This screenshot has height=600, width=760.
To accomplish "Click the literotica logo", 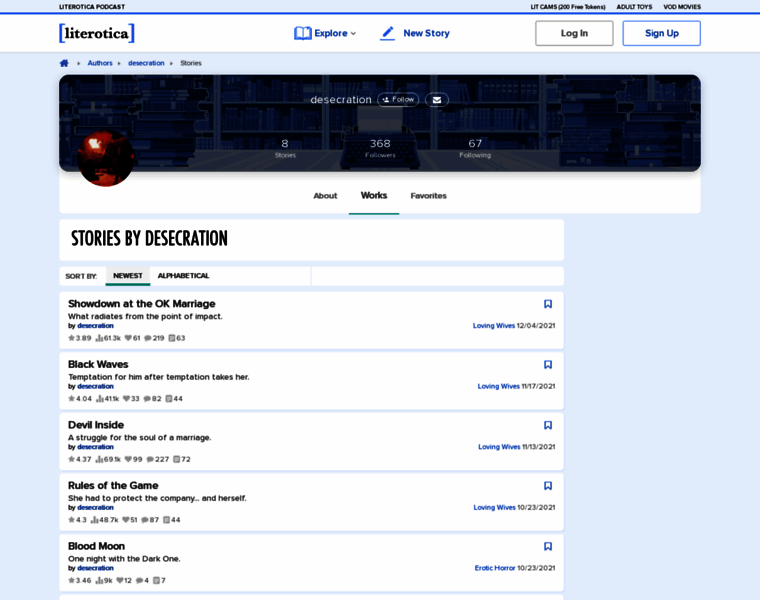I will click(97, 33).
